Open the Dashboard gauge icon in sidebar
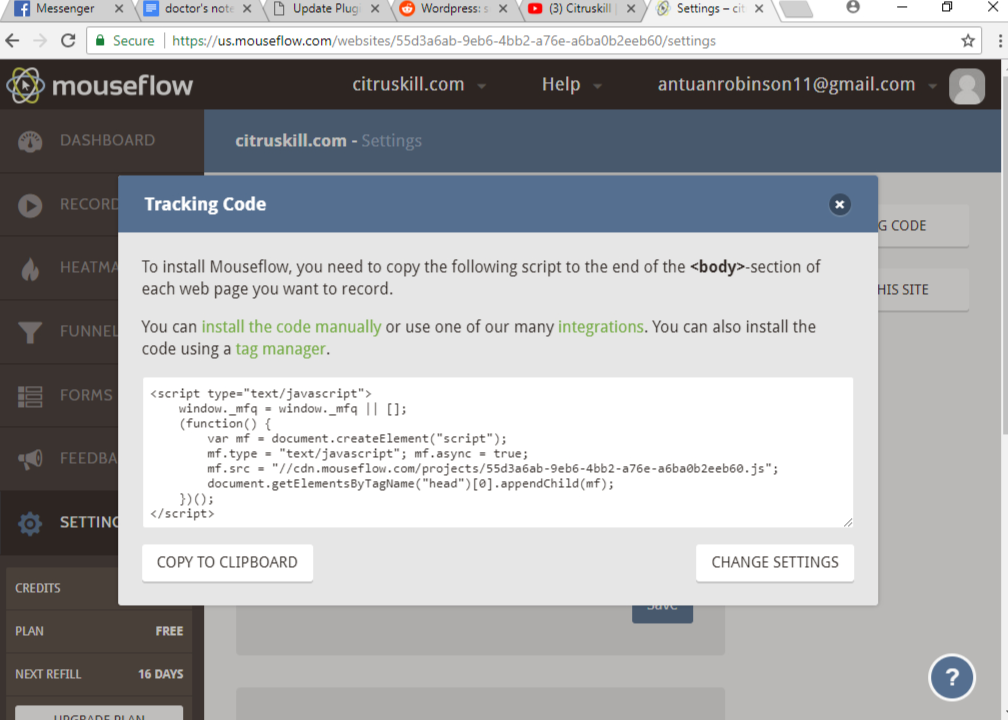This screenshot has height=720, width=1008. point(30,141)
